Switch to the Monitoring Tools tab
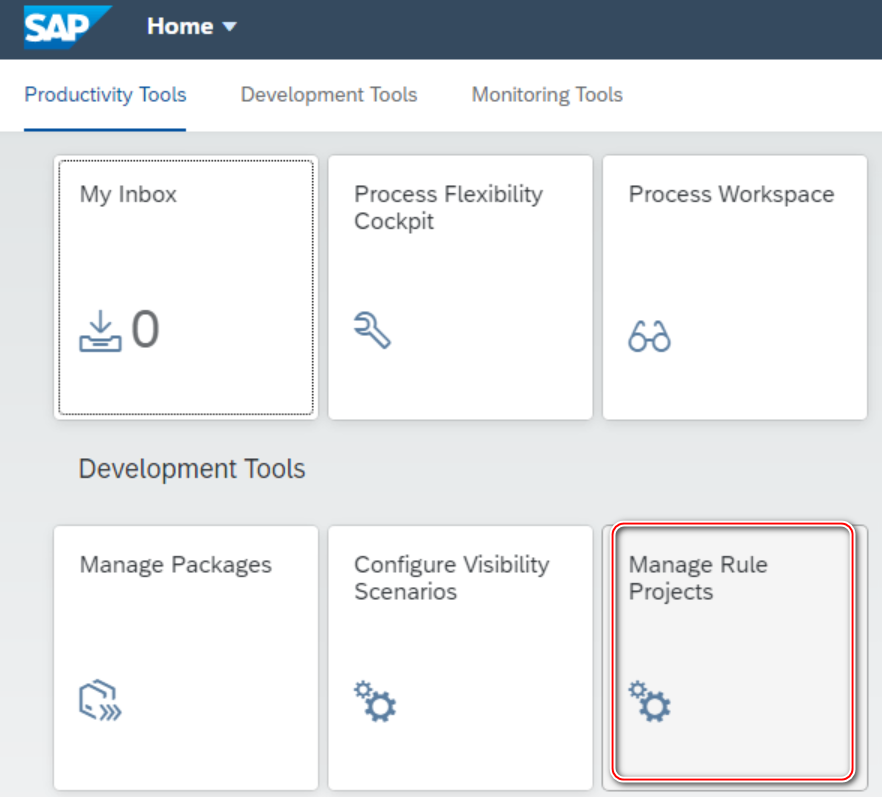The image size is (882, 797). [547, 94]
